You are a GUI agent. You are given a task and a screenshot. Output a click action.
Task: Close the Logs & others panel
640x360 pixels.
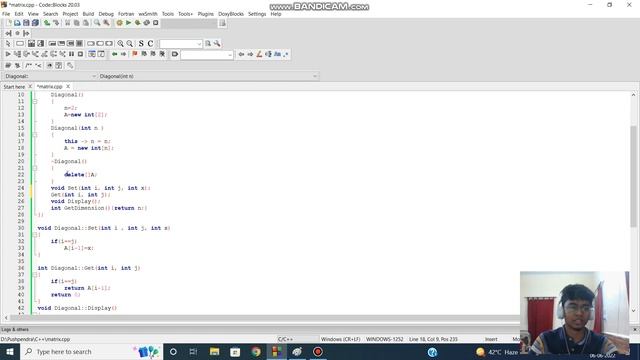[635, 329]
